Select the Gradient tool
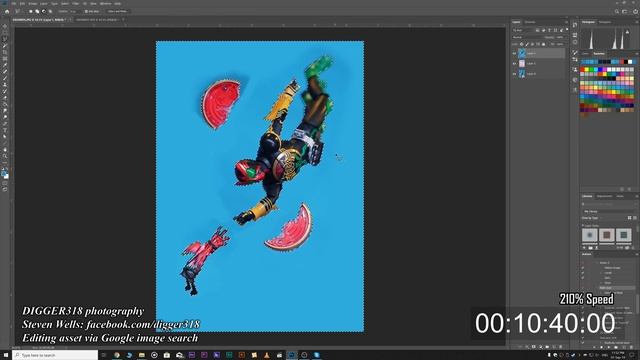 5,104
